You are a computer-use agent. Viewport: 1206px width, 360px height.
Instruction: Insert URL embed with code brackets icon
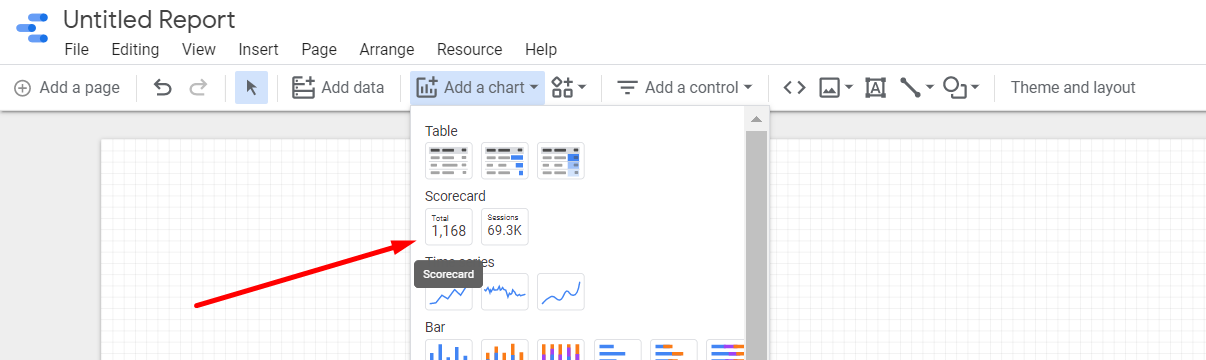pos(794,88)
